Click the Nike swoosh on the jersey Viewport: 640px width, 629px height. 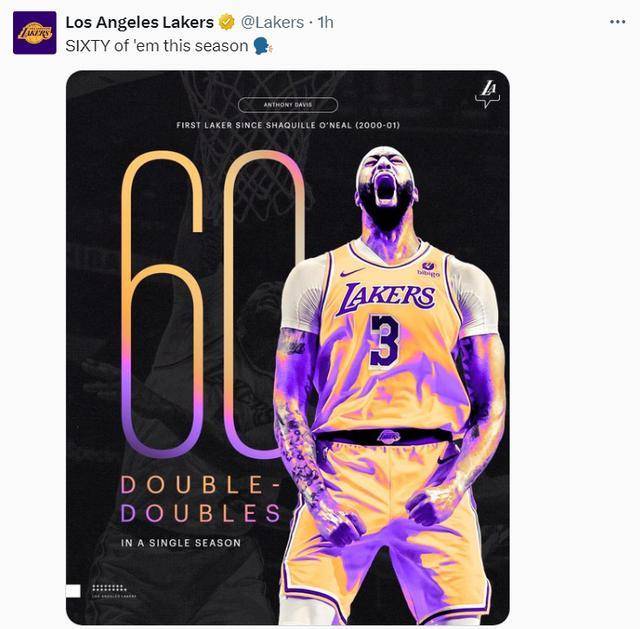[x=349, y=271]
